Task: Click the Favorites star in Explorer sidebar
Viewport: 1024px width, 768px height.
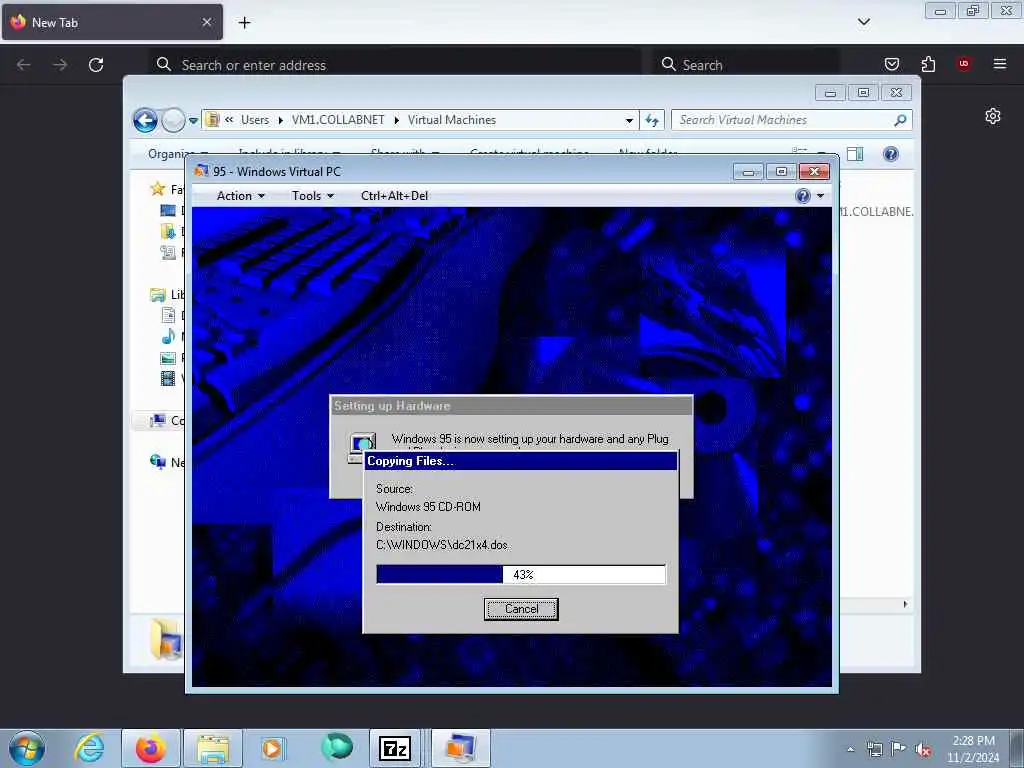Action: click(x=157, y=189)
